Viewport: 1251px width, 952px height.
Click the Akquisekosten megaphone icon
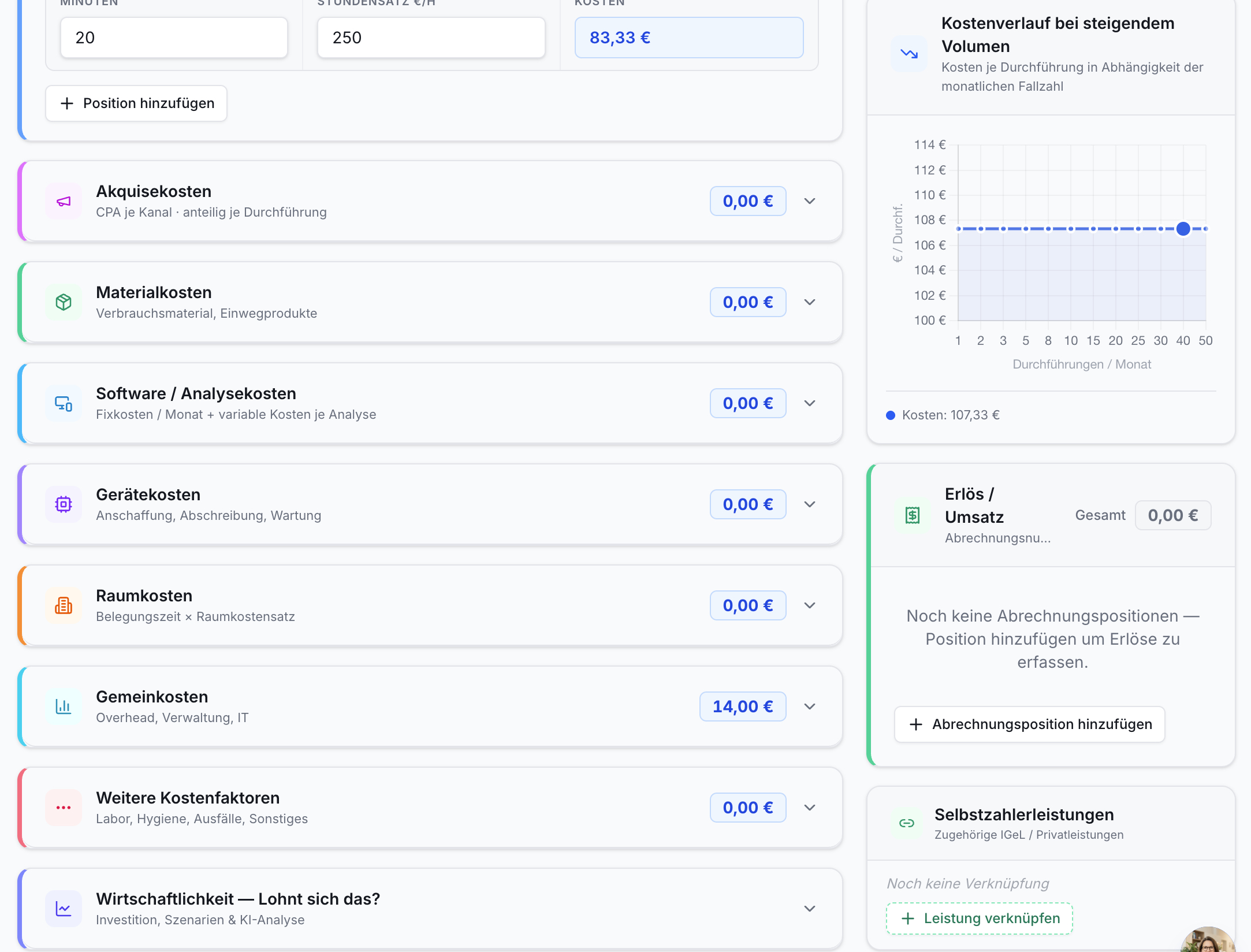tap(64, 201)
